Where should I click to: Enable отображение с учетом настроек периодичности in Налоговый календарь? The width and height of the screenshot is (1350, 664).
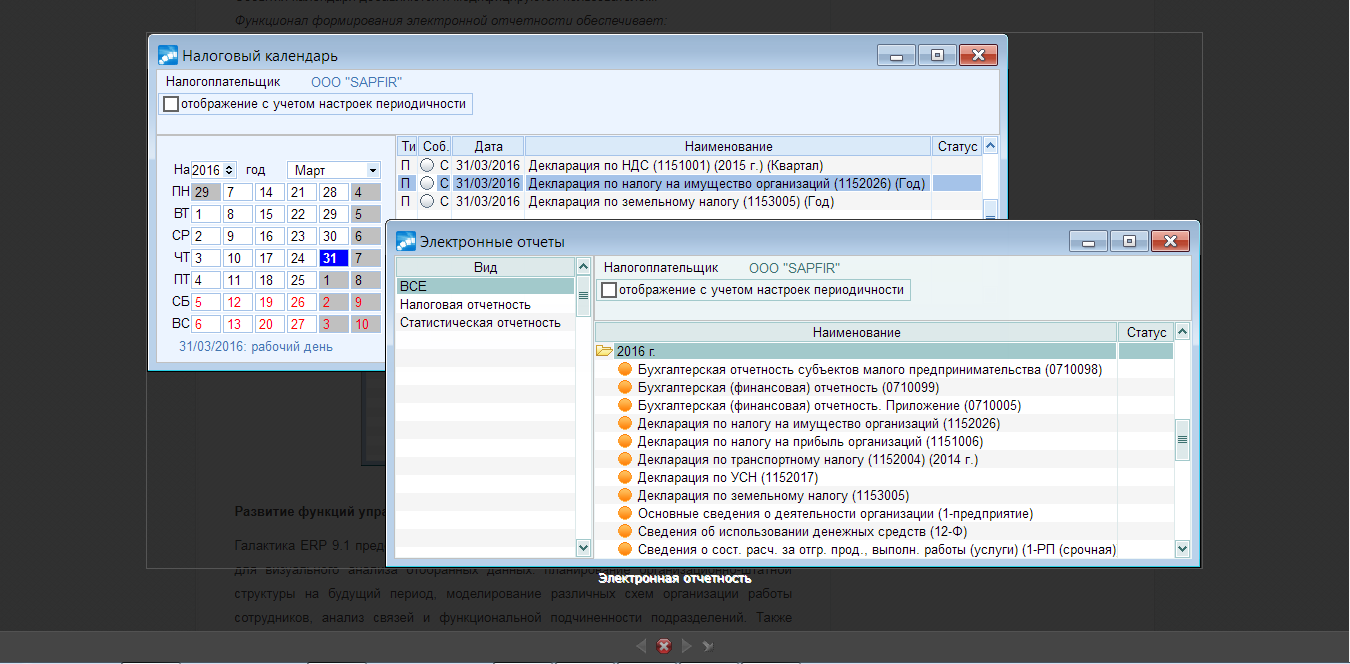(170, 103)
